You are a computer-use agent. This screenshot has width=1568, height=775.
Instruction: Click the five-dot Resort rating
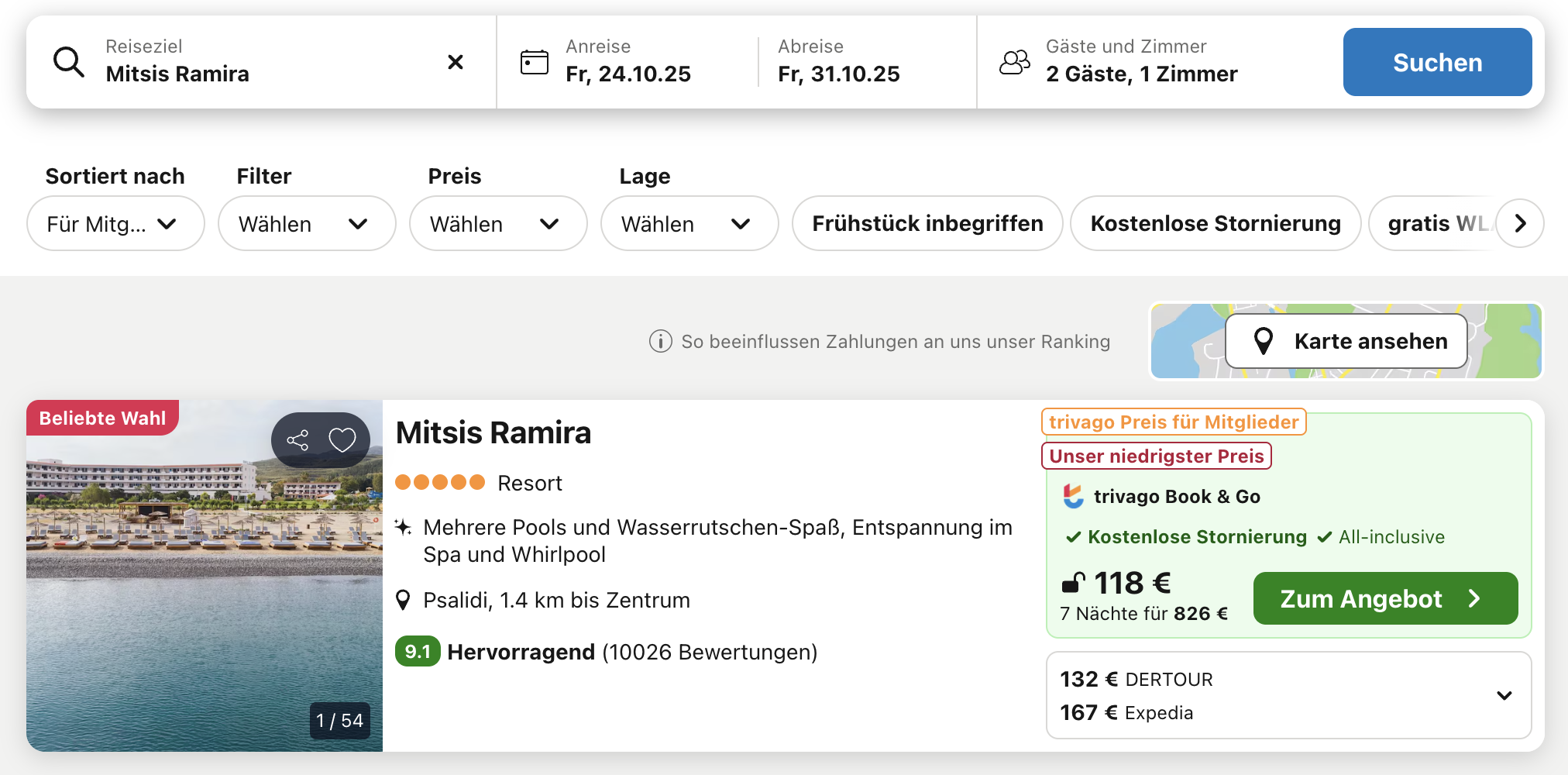pyautogui.click(x=440, y=482)
